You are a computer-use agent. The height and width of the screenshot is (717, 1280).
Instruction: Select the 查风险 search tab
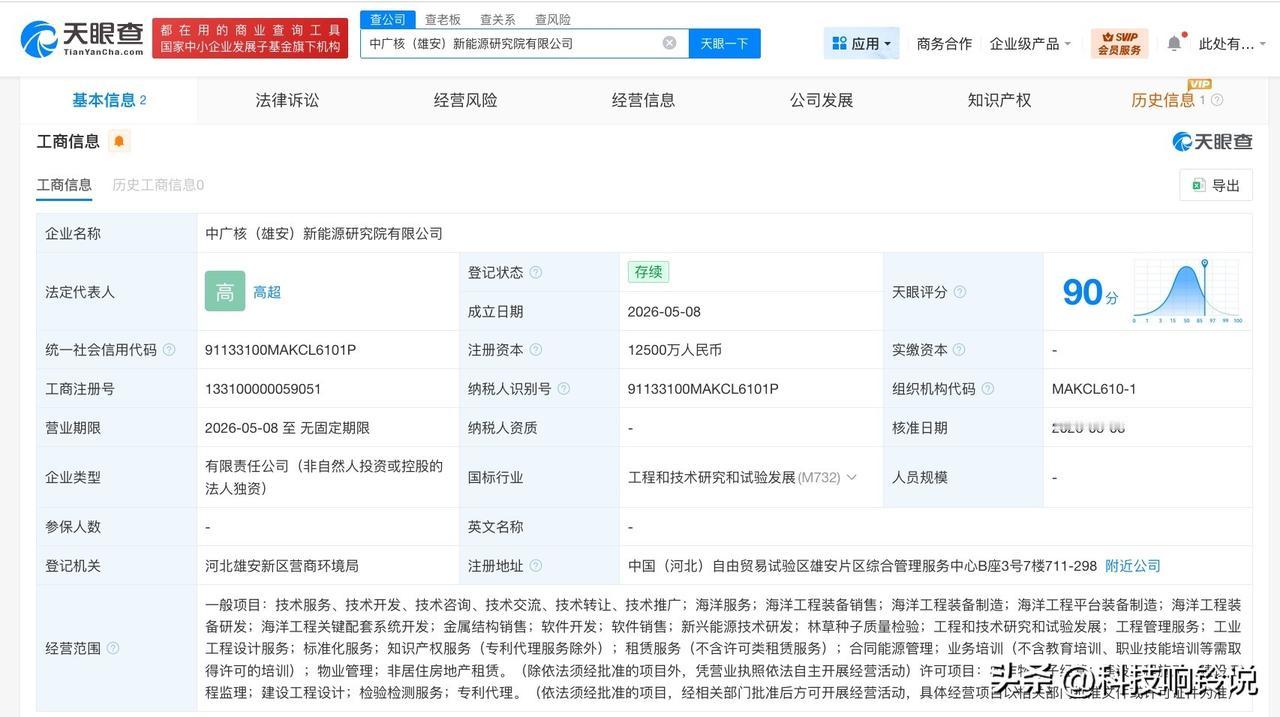click(553, 19)
